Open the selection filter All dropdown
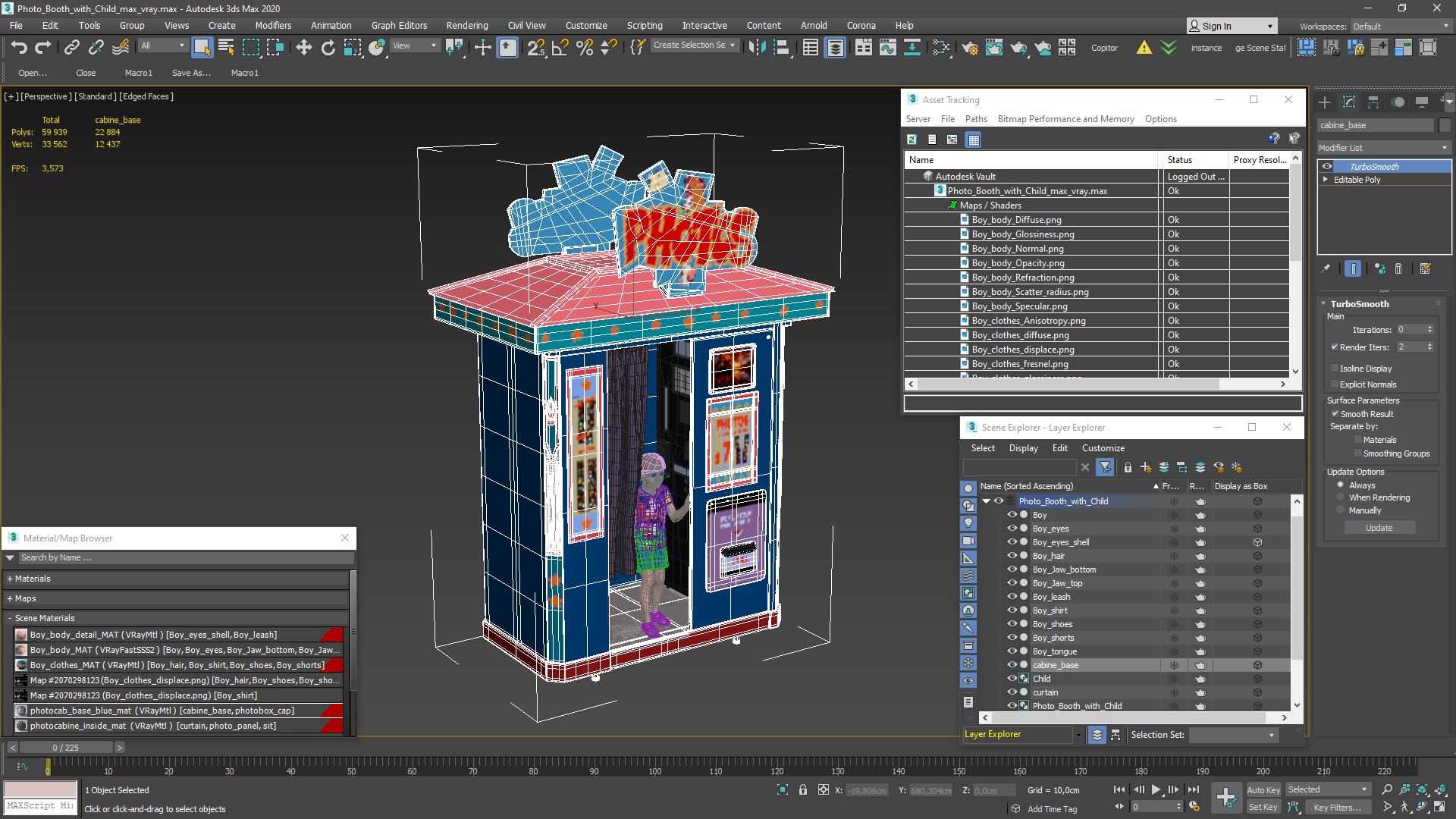 click(x=162, y=45)
